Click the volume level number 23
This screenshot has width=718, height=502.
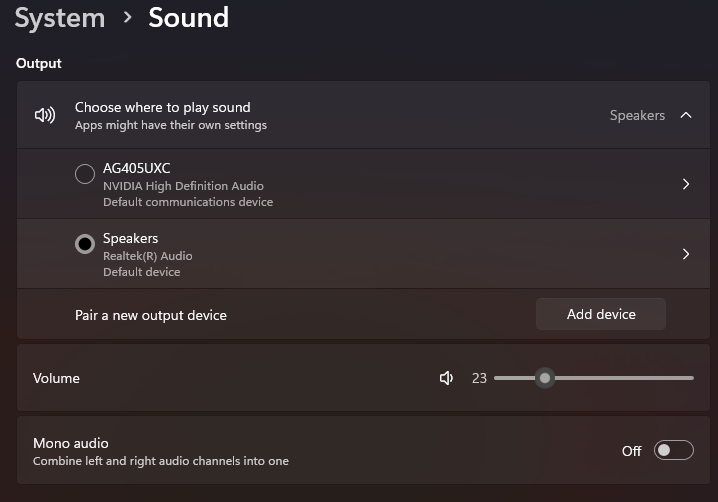pyautogui.click(x=479, y=378)
